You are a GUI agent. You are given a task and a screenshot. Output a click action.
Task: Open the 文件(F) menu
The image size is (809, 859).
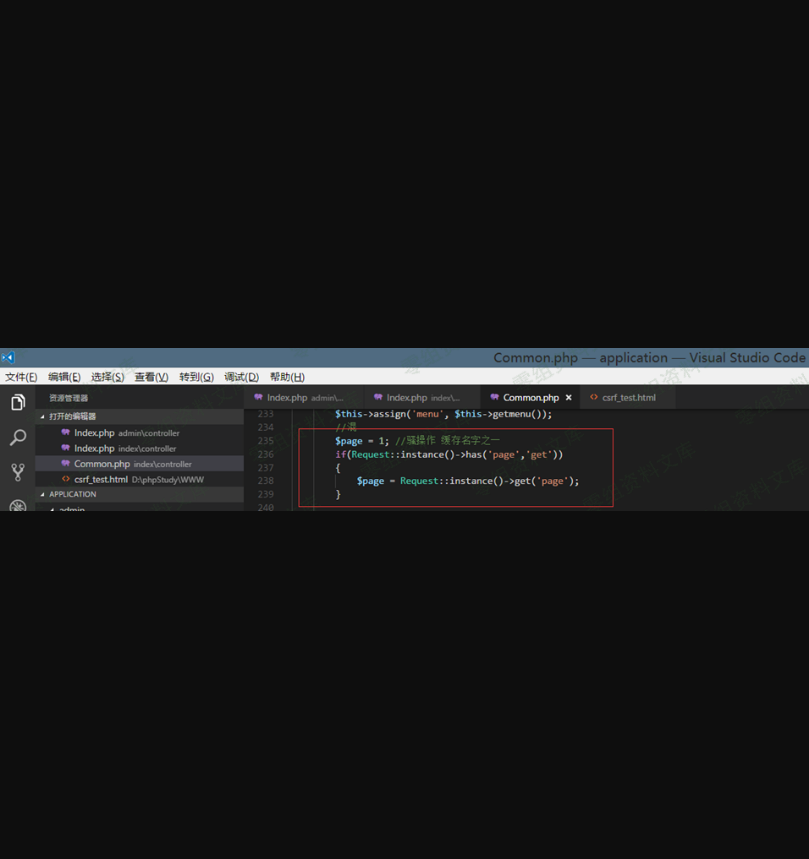pyautogui.click(x=21, y=377)
